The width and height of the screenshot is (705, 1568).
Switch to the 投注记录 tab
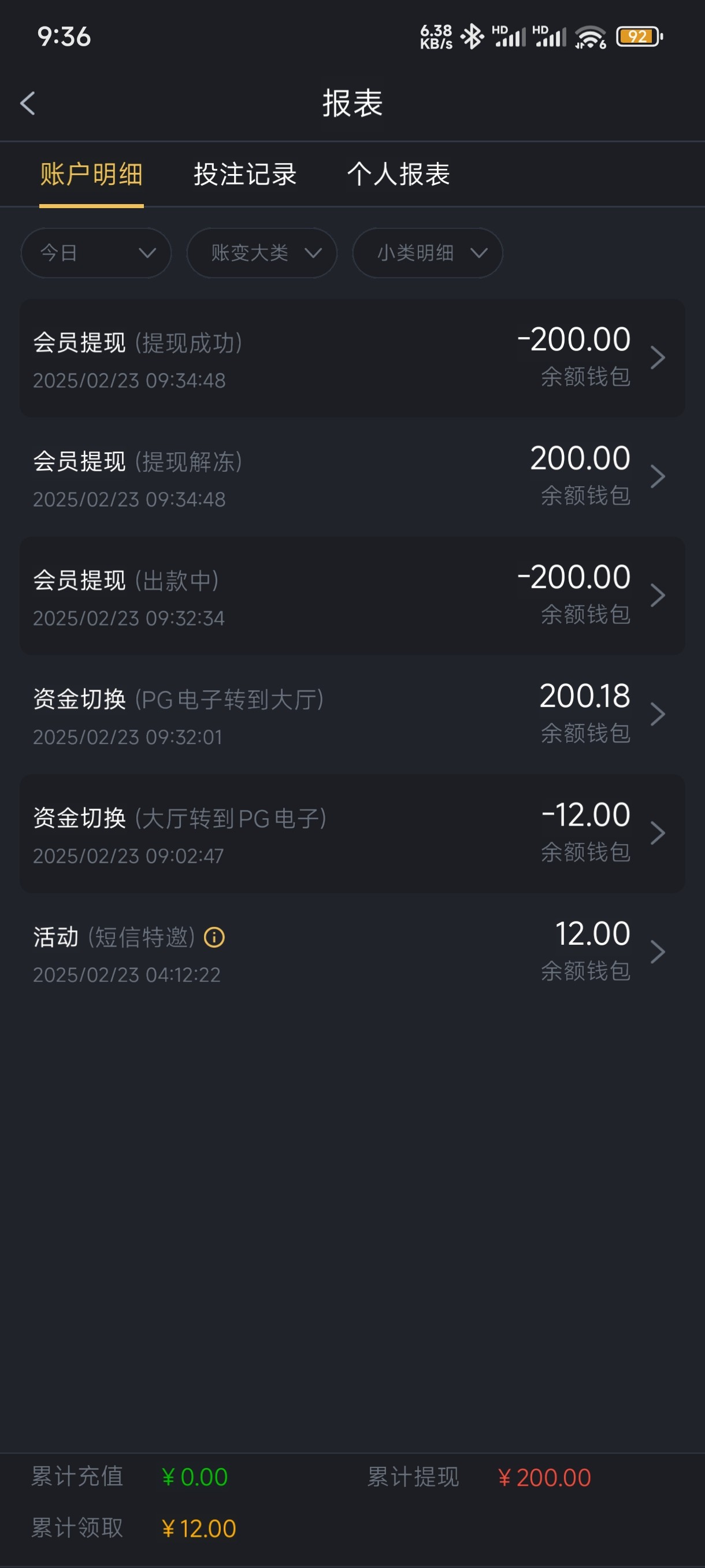(x=245, y=174)
